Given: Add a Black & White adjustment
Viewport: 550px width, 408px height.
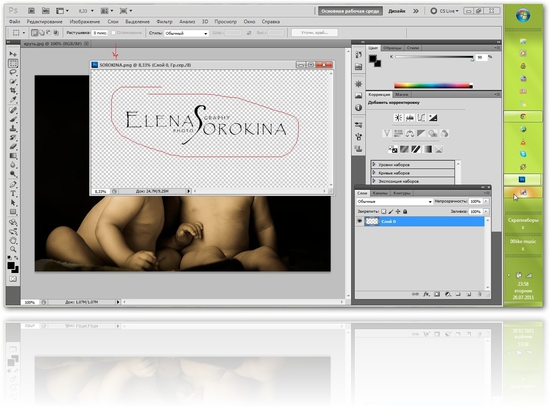Looking at the screenshot, I should (421, 133).
